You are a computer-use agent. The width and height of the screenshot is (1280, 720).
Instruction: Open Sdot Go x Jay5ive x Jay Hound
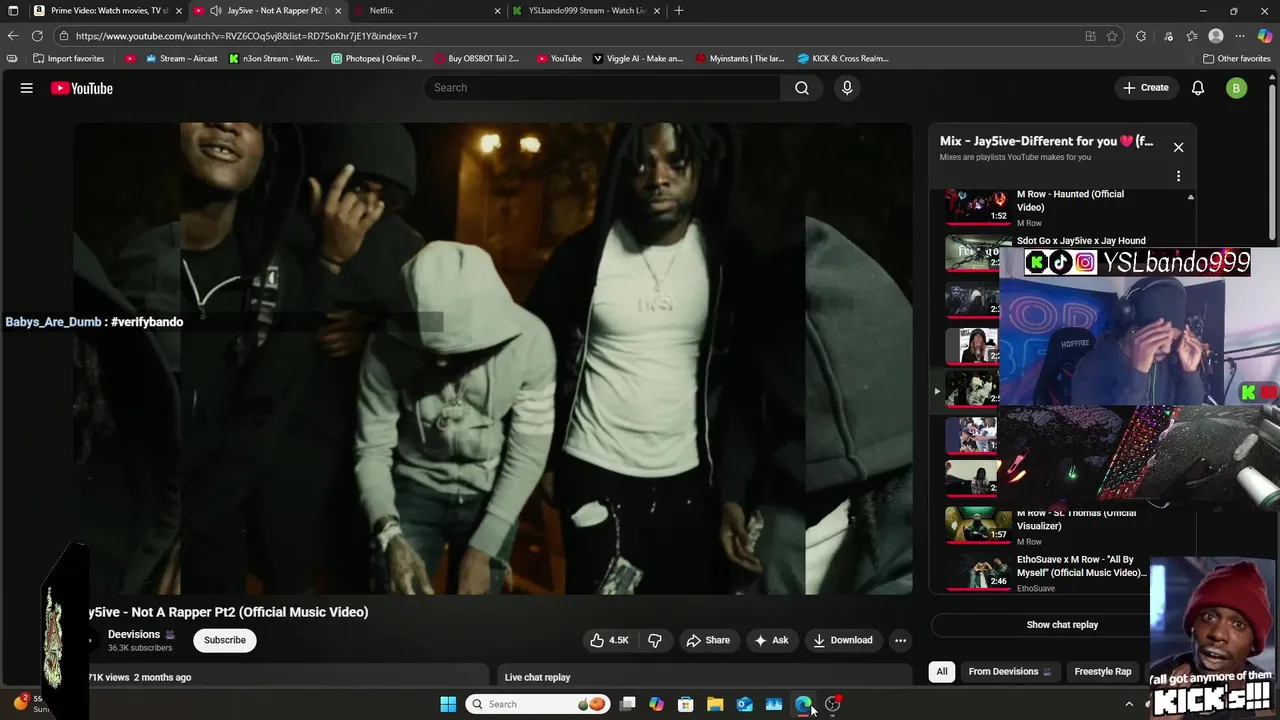(x=1081, y=241)
